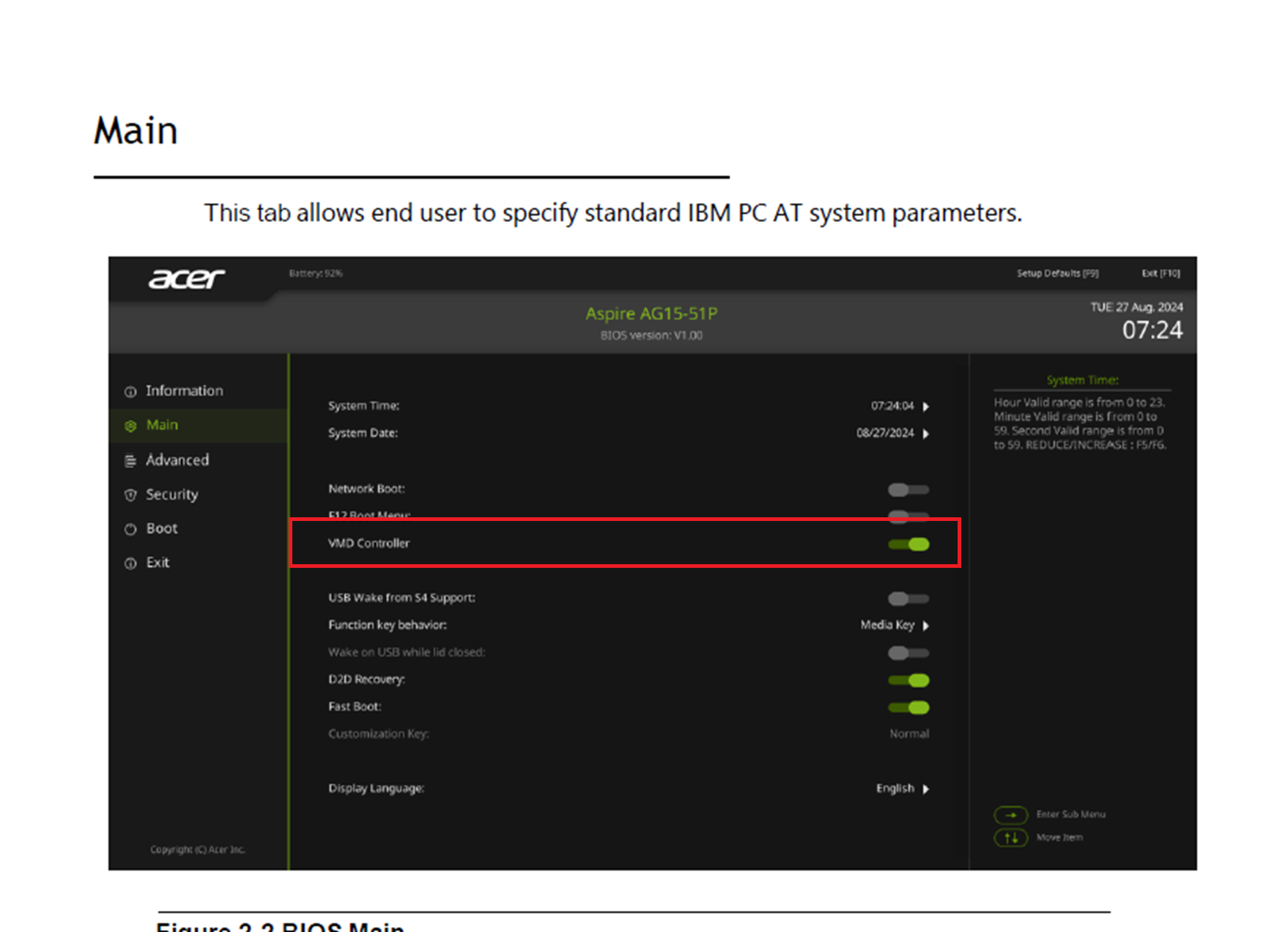Open the Function key behavior options arrow
Image resolution: width=1288 pixels, height=932 pixels.
pyautogui.click(x=926, y=626)
